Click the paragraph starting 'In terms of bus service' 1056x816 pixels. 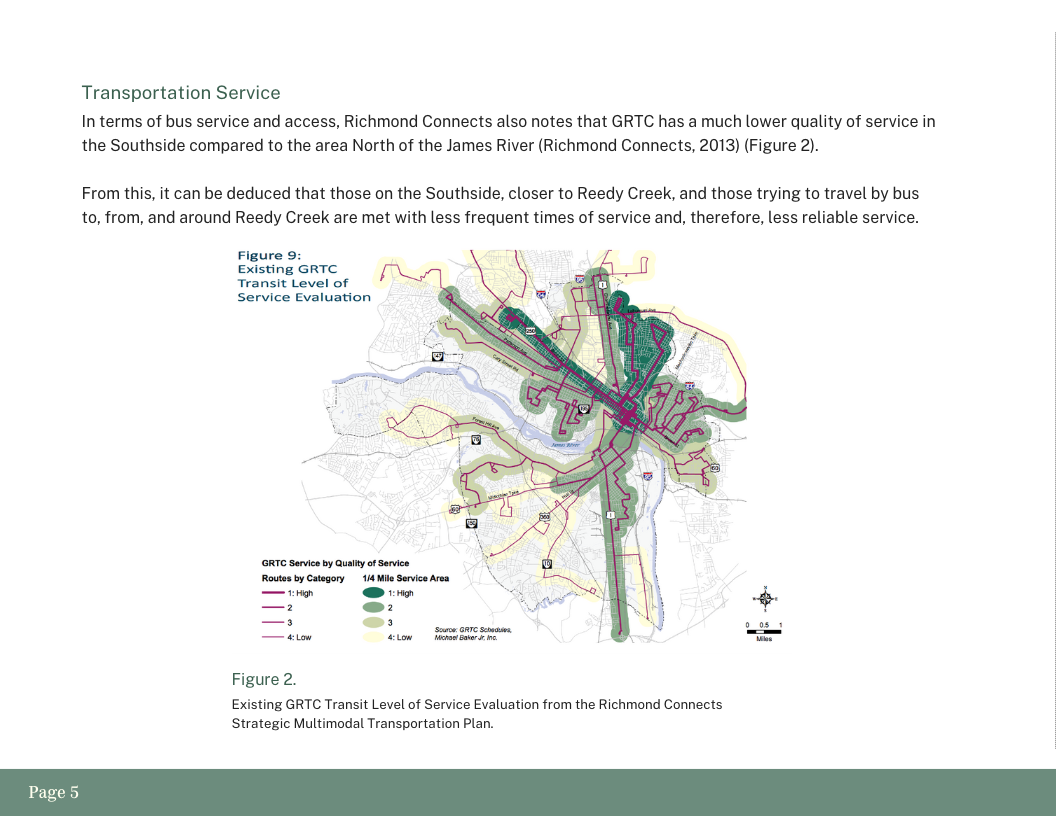508,133
